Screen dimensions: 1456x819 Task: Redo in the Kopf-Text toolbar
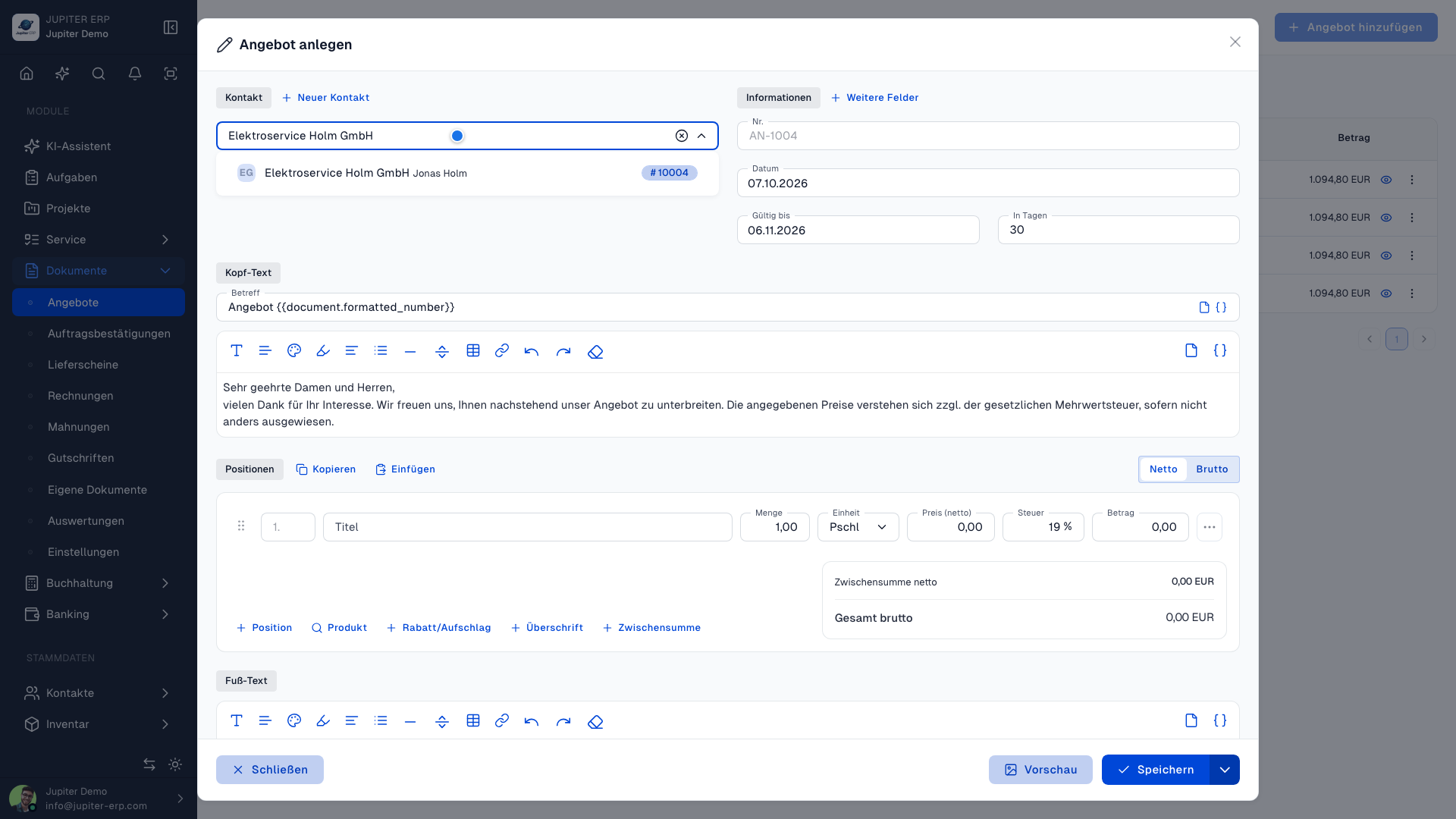coord(563,351)
